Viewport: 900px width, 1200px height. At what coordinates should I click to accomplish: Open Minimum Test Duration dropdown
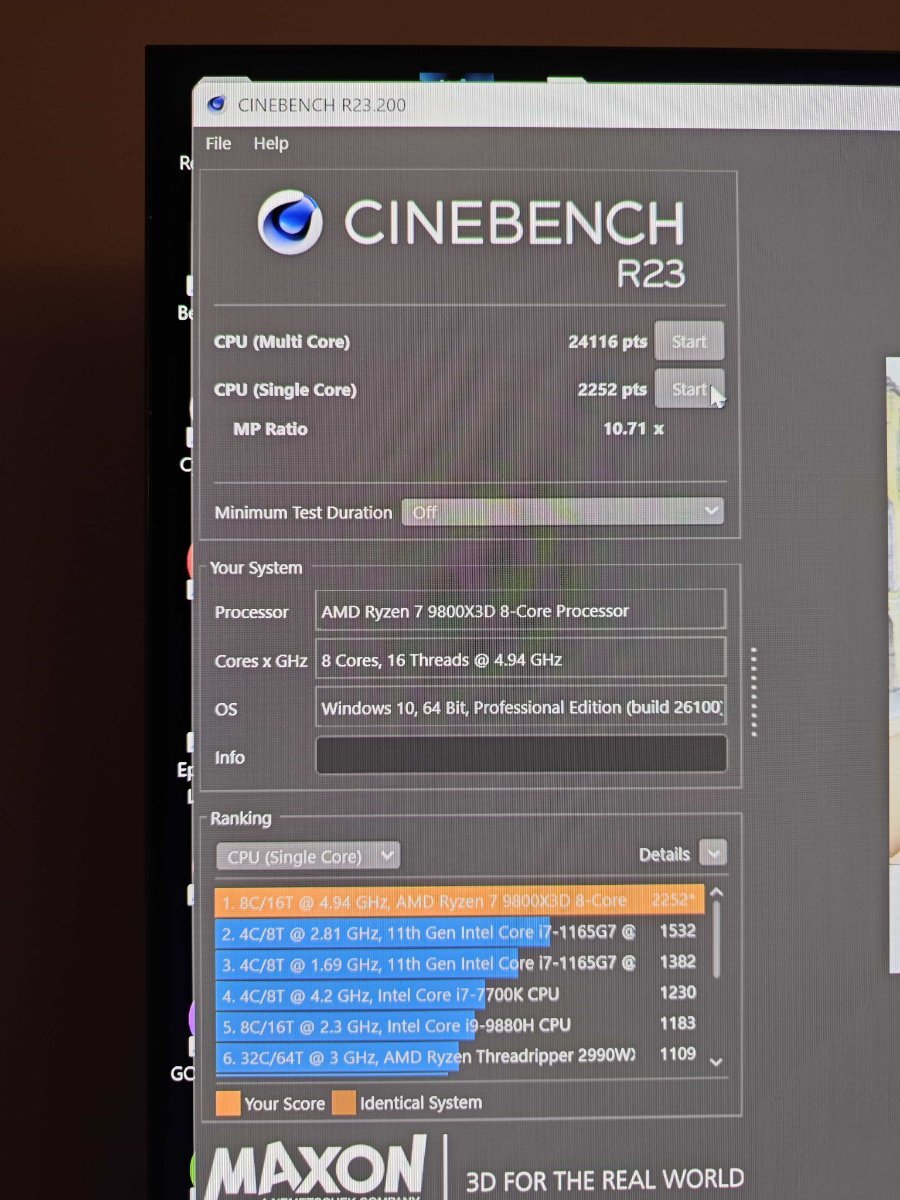[x=562, y=512]
